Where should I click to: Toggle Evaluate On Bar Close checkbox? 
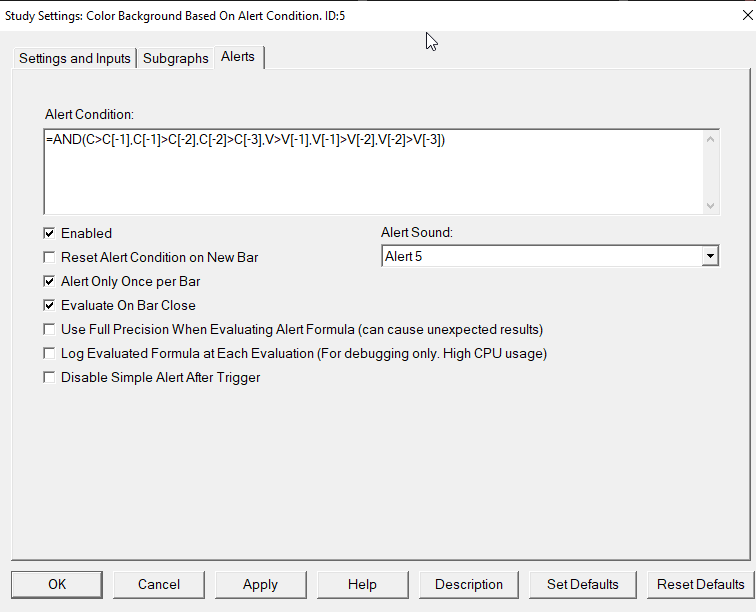click(x=49, y=305)
